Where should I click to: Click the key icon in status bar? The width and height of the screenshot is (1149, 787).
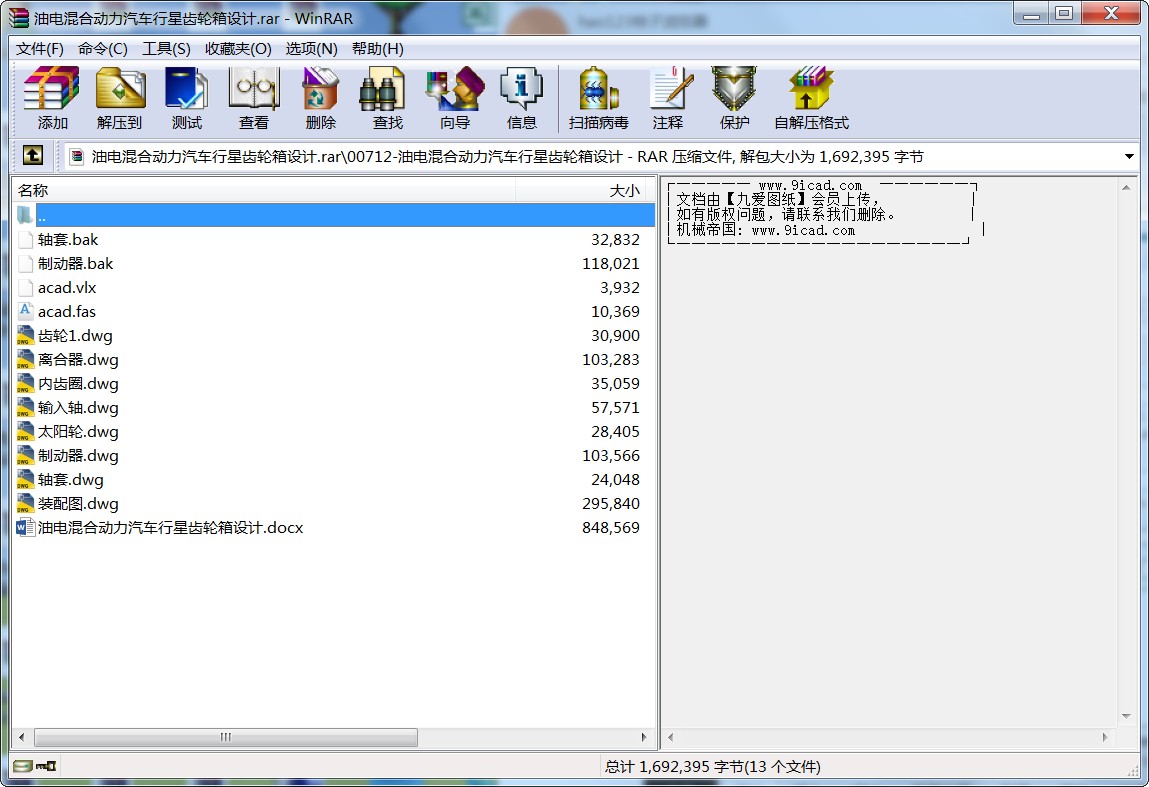click(46, 766)
